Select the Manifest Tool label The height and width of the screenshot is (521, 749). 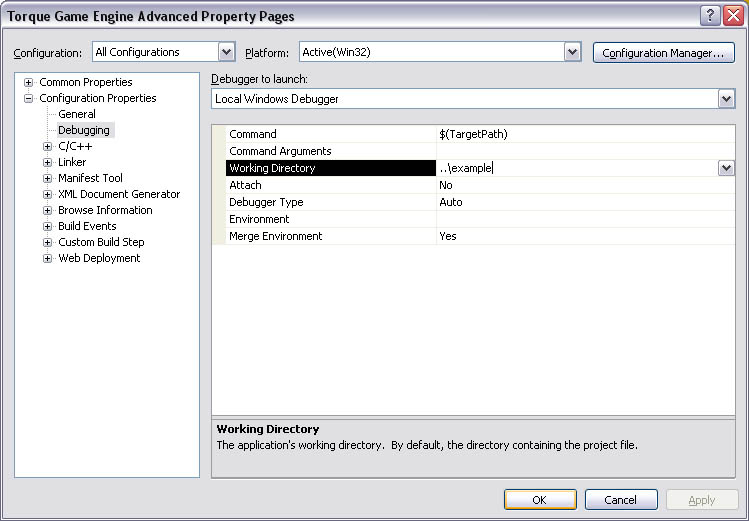click(90, 178)
